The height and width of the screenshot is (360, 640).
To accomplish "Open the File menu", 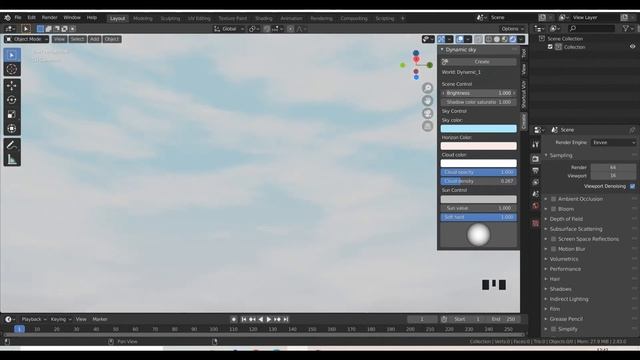I will coord(18,18).
